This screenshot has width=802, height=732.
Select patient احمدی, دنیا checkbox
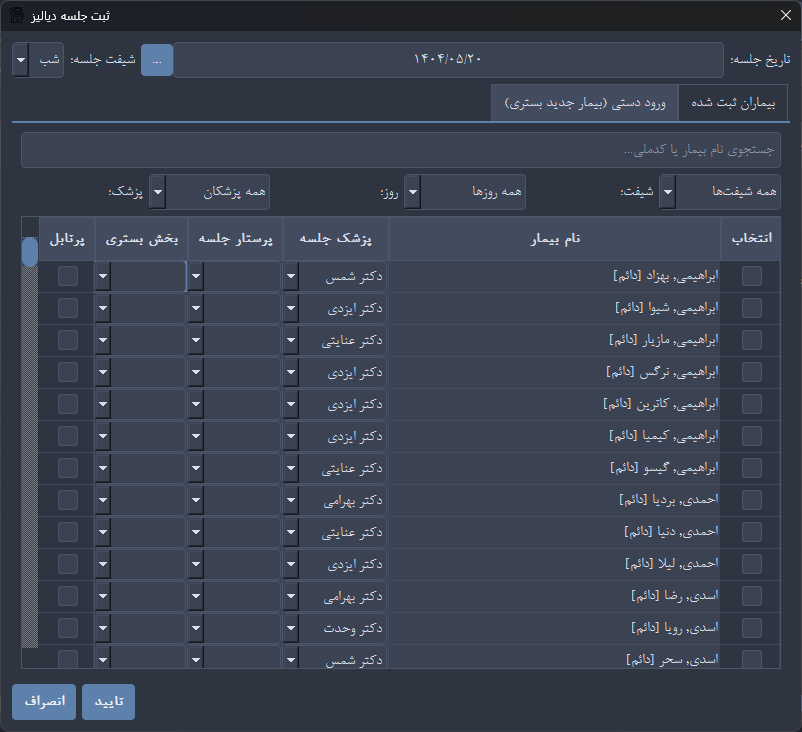coord(751,532)
